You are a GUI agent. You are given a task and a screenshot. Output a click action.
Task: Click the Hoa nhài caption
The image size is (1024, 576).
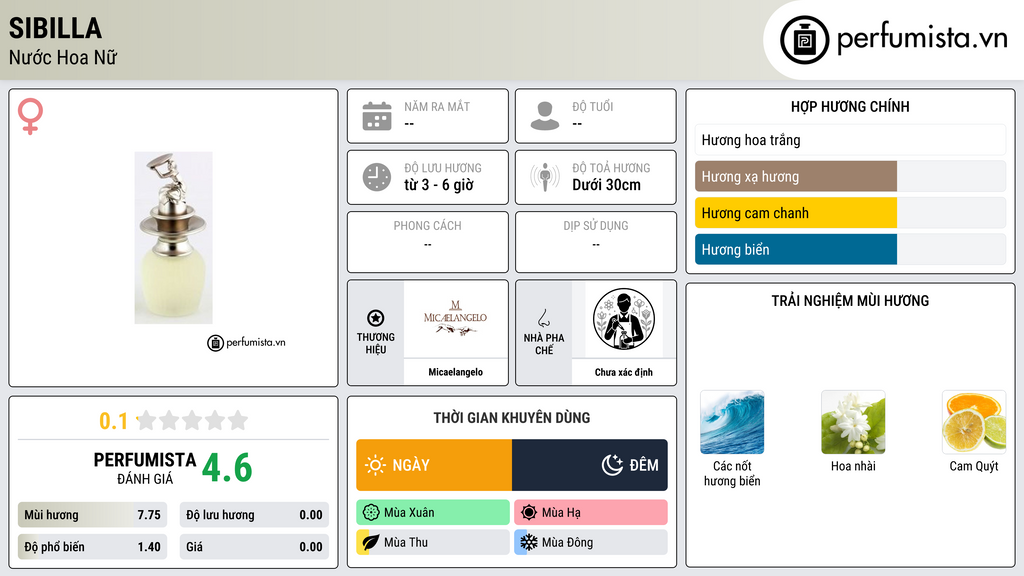coord(853,466)
